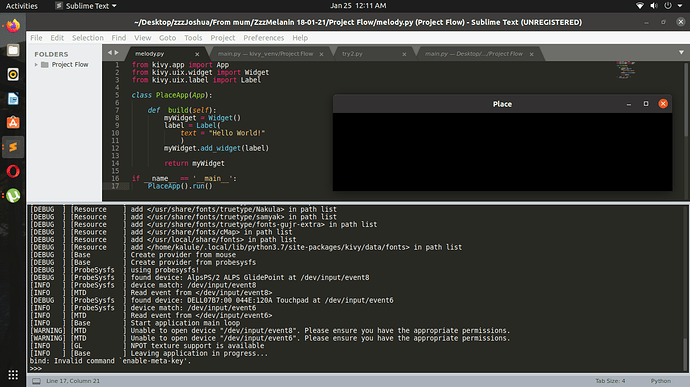The width and height of the screenshot is (690, 387).
Task: Click Place window title bar
Action: click(x=502, y=104)
